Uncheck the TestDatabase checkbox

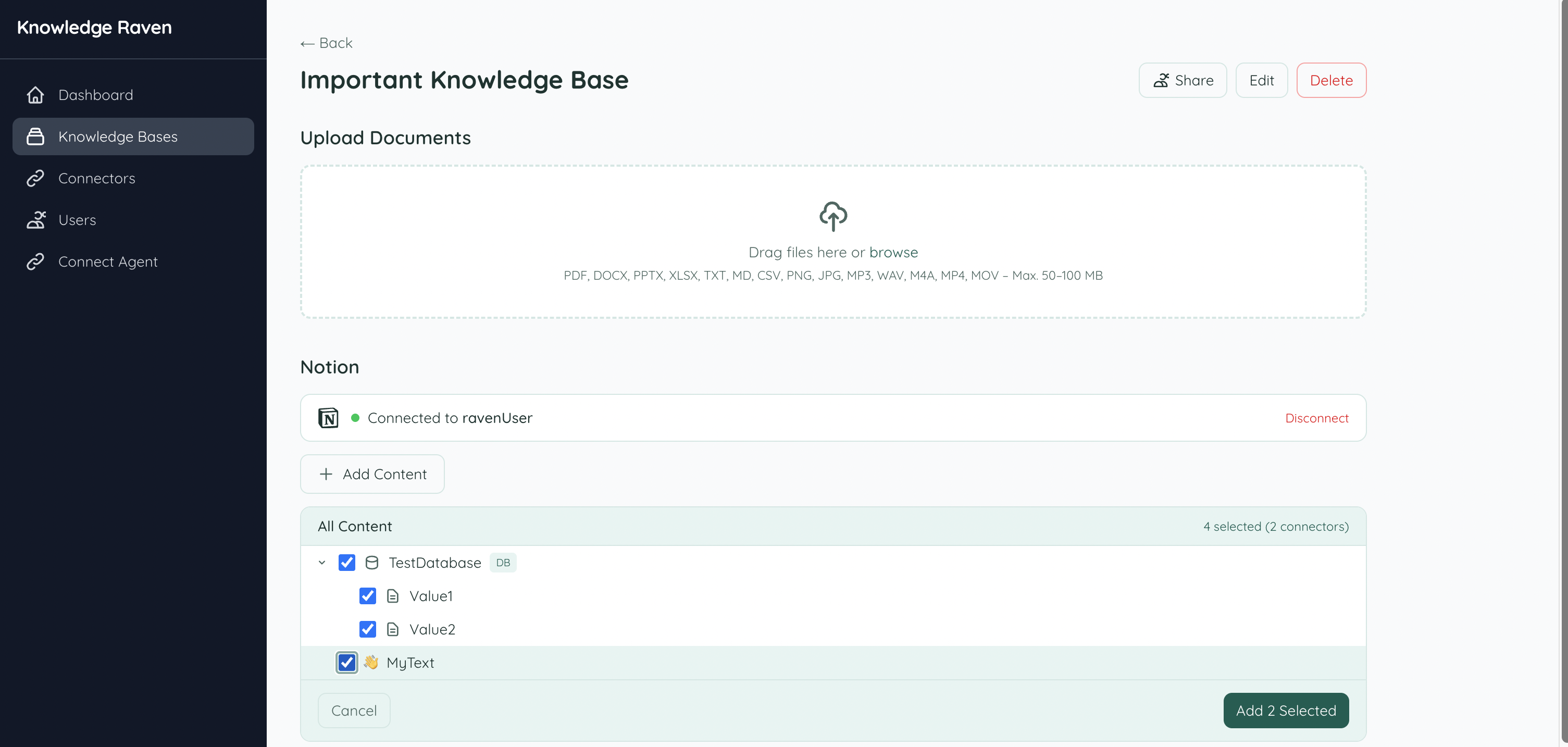[347, 563]
